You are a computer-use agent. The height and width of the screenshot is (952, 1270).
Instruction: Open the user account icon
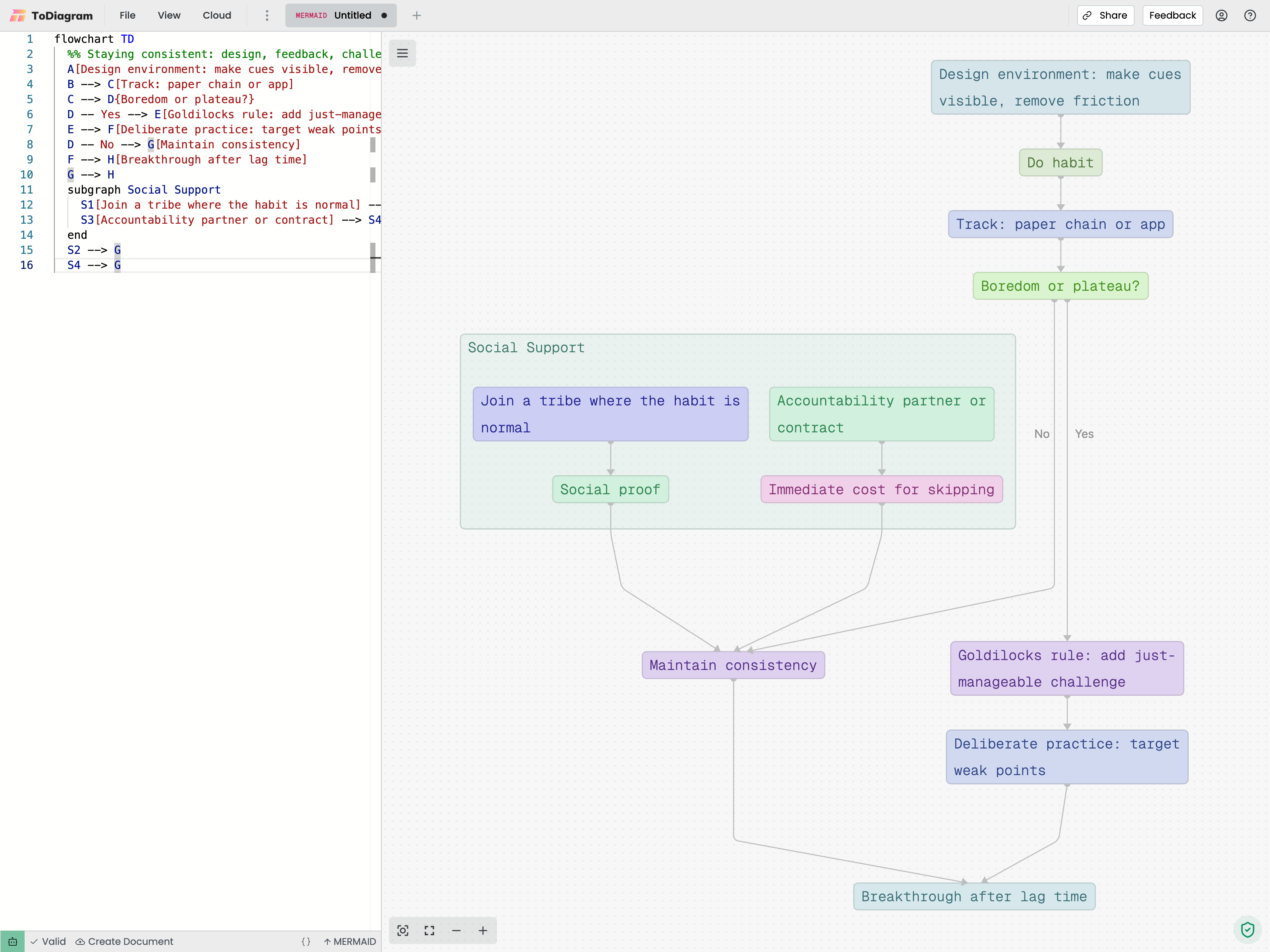click(1221, 15)
